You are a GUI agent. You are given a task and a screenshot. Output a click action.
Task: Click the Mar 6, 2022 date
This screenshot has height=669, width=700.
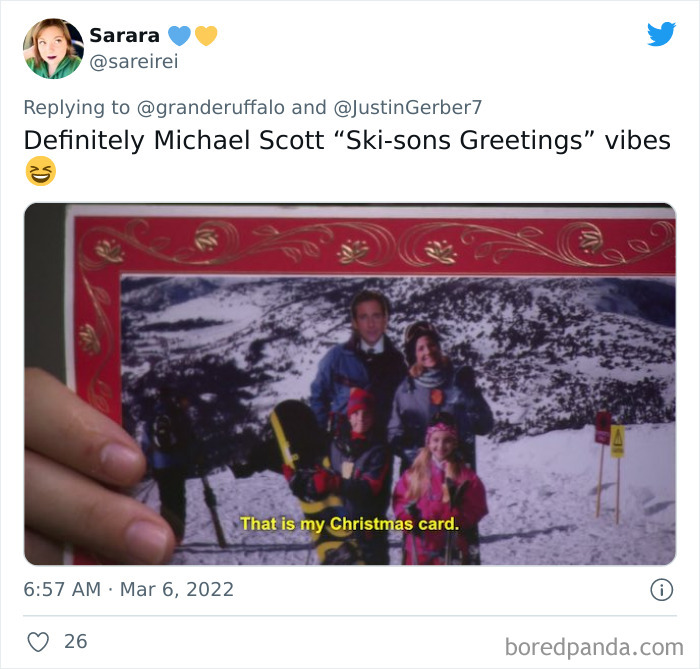[x=177, y=590]
